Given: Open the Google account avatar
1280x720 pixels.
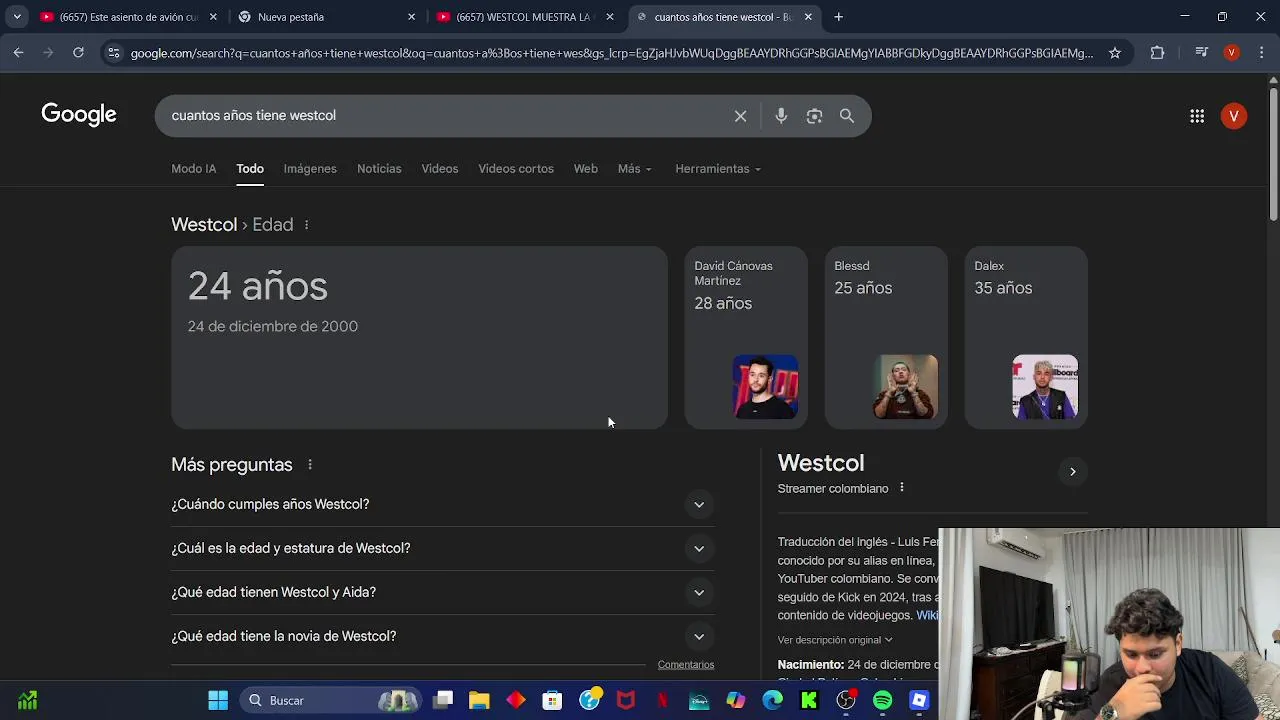Looking at the screenshot, I should 1234,116.
